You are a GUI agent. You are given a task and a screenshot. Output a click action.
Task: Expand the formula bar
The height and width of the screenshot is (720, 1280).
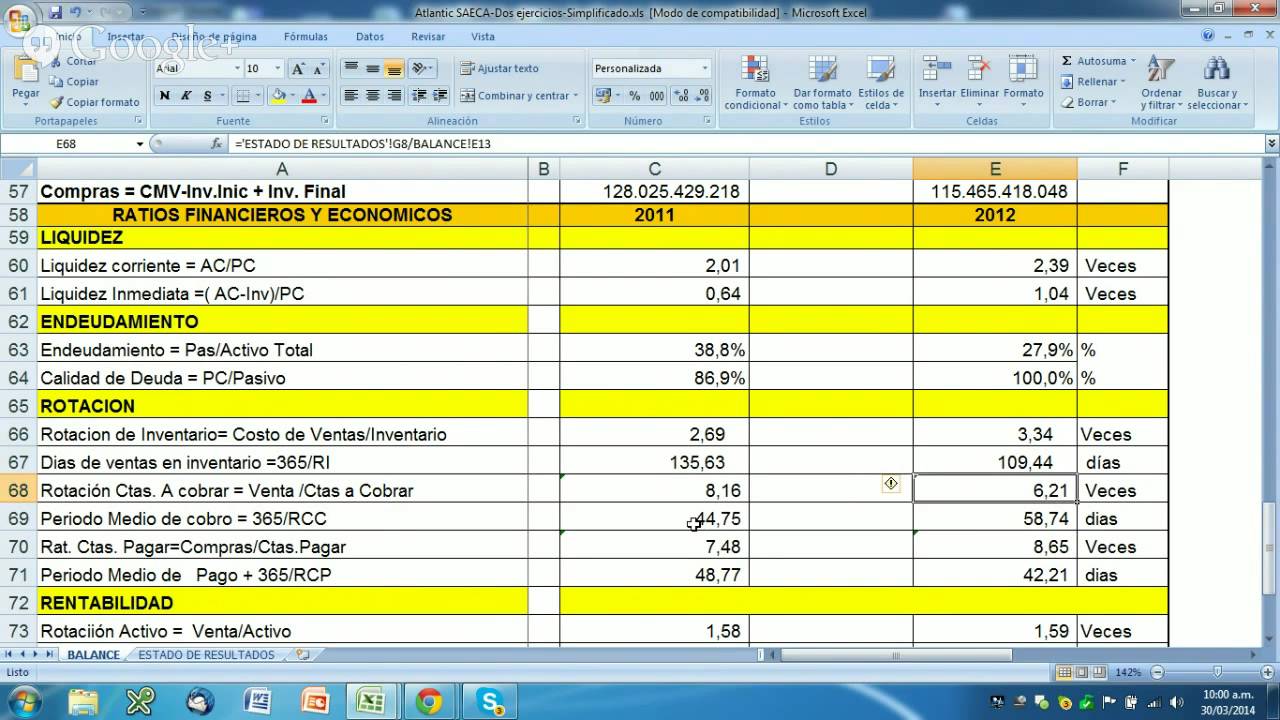pos(1271,144)
